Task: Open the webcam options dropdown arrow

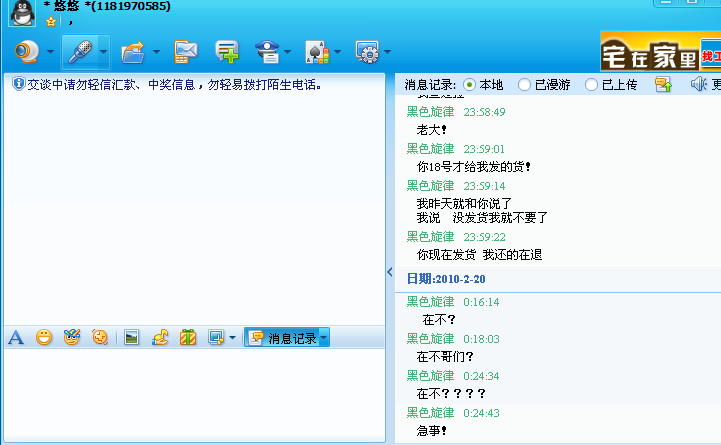Action: [50, 51]
